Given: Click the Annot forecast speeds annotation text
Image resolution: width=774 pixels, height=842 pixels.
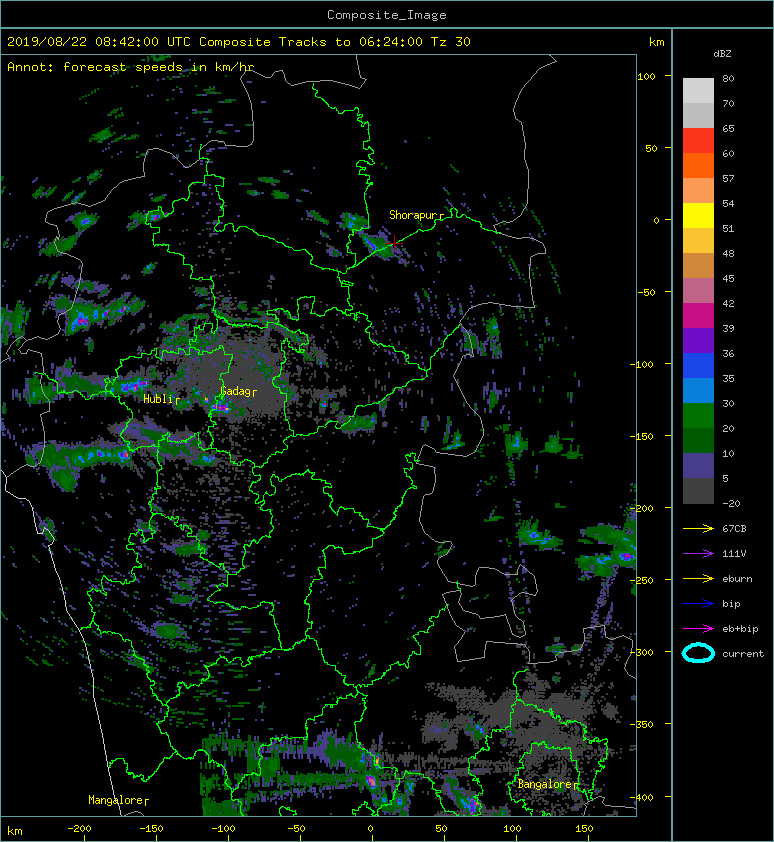Looking at the screenshot, I should (x=131, y=67).
